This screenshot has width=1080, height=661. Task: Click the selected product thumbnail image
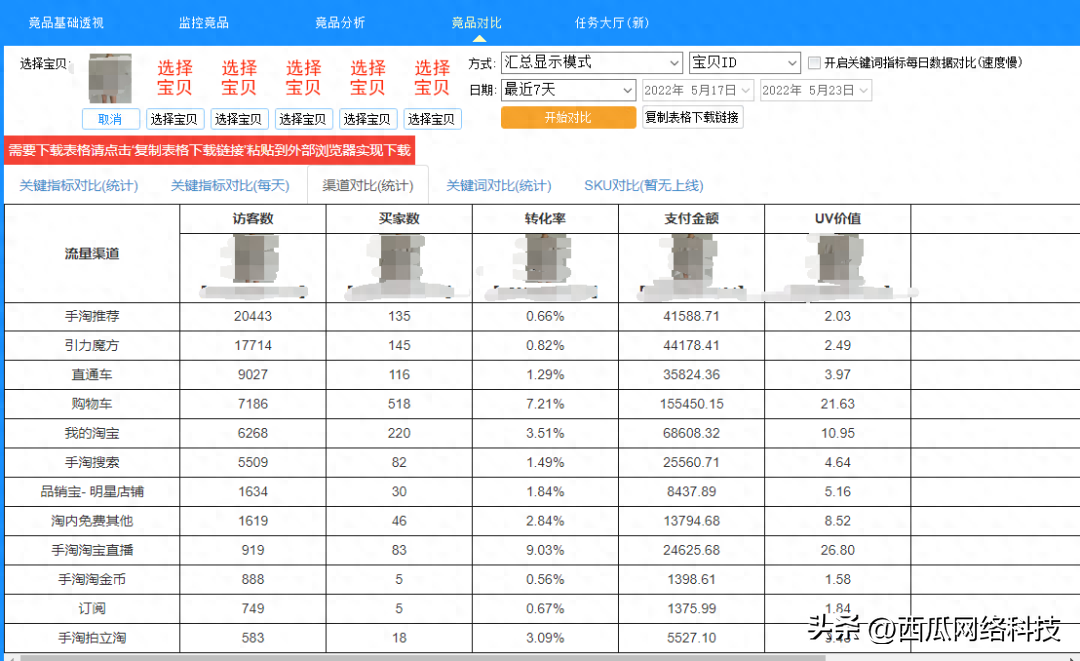pos(110,78)
